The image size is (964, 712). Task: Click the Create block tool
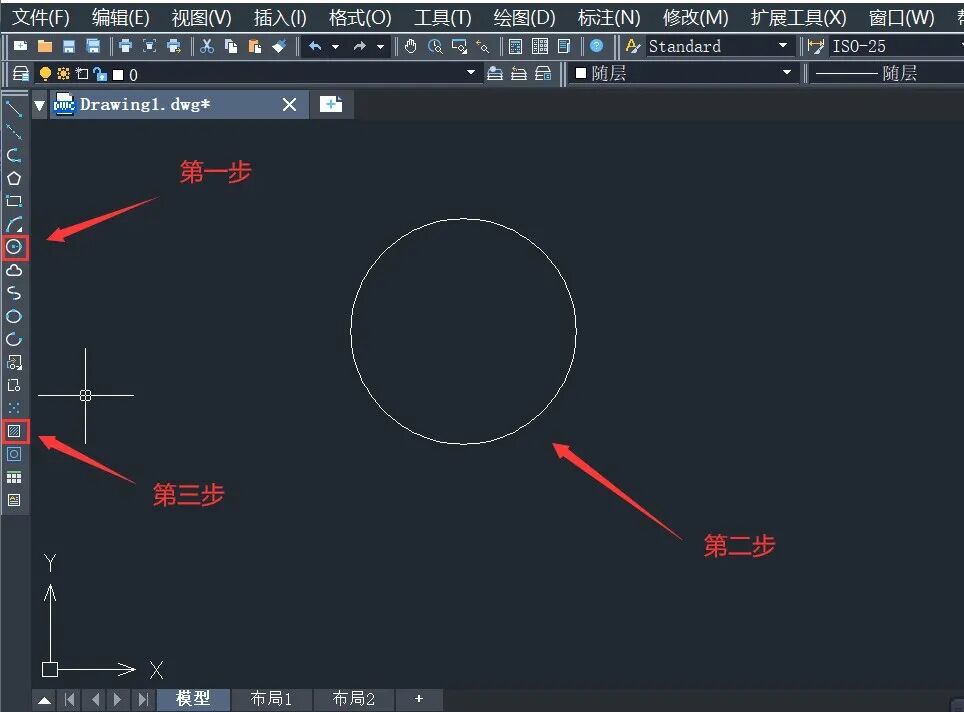(x=14, y=386)
